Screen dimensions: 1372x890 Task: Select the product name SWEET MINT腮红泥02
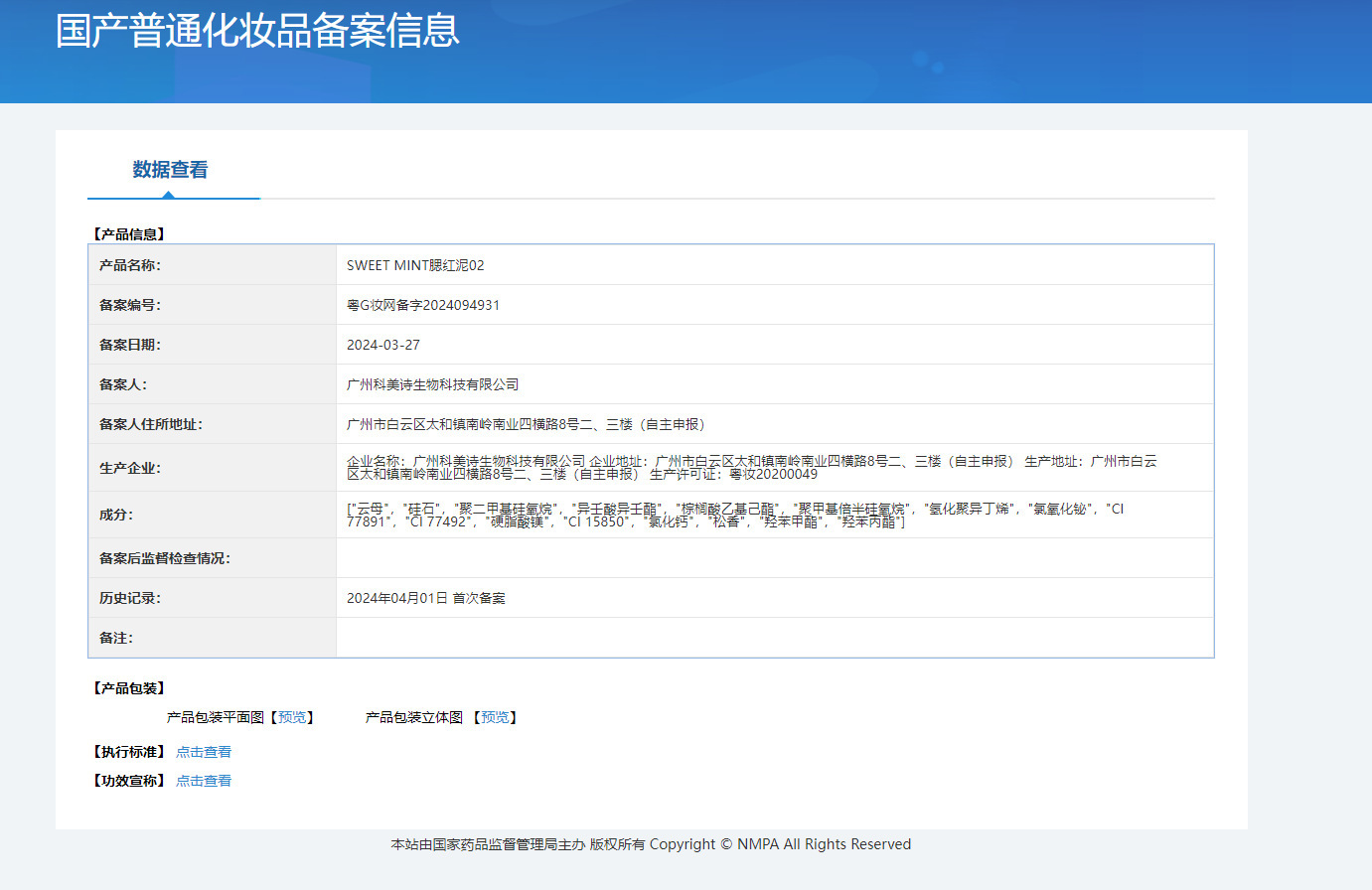[x=415, y=265]
